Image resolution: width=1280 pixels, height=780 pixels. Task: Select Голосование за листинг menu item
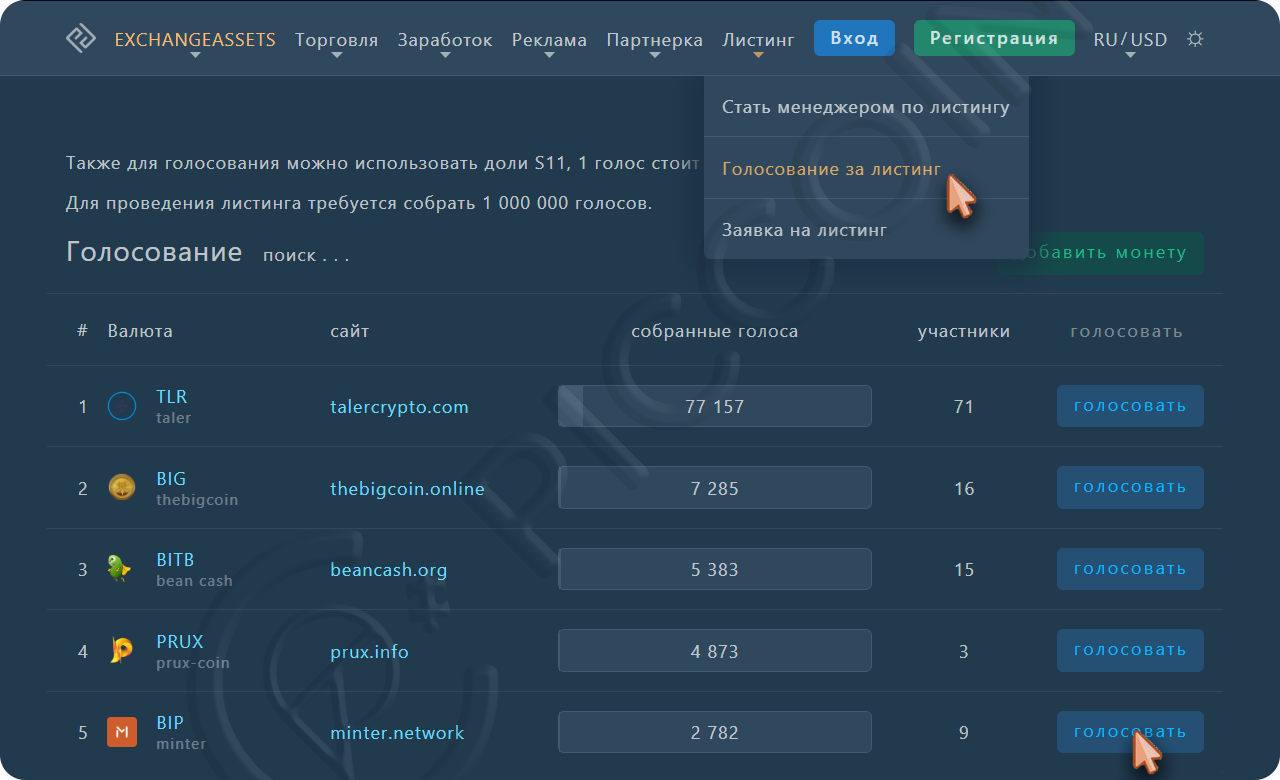866,169
